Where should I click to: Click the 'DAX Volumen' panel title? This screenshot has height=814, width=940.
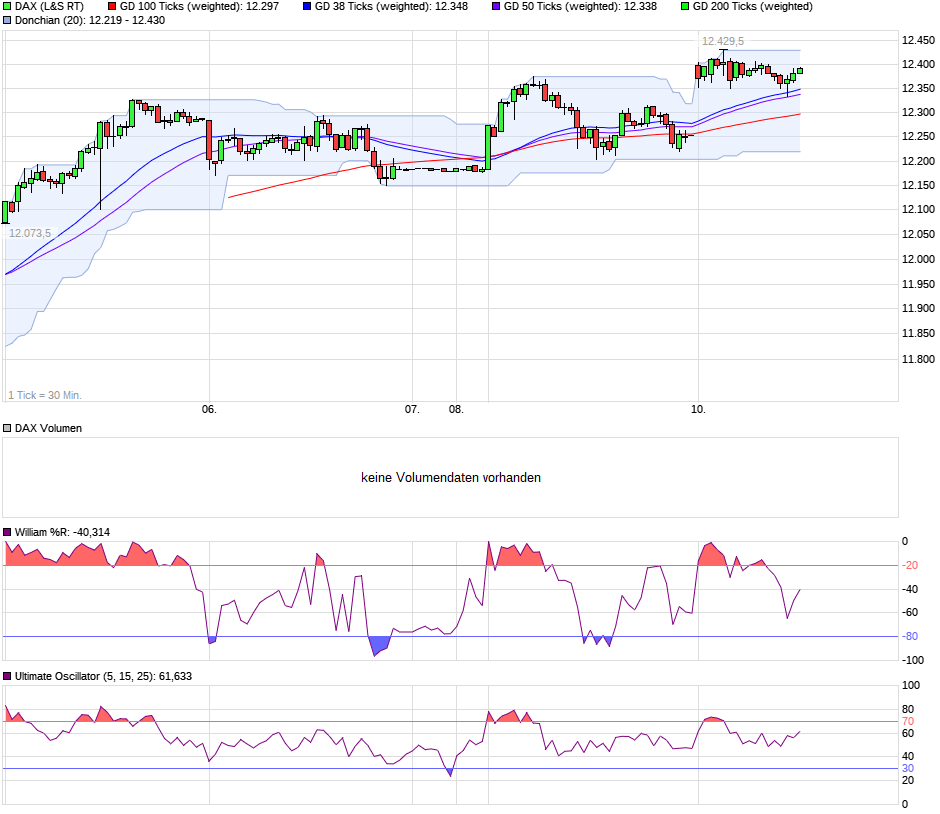[48, 428]
